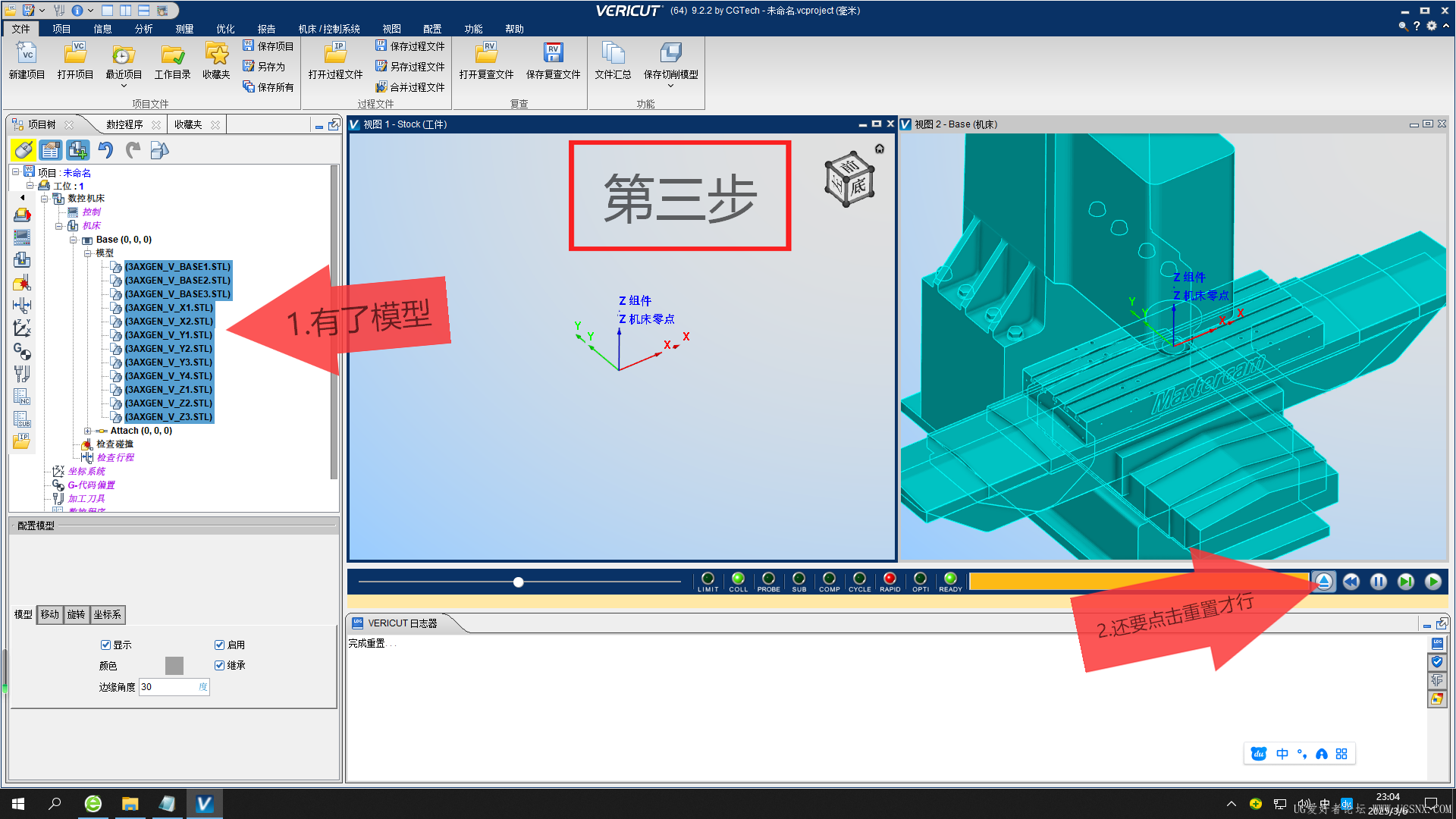Select (3AXGEN_V_X1.STL) in tree
Viewport: 1456px width, 819px height.
(x=169, y=308)
